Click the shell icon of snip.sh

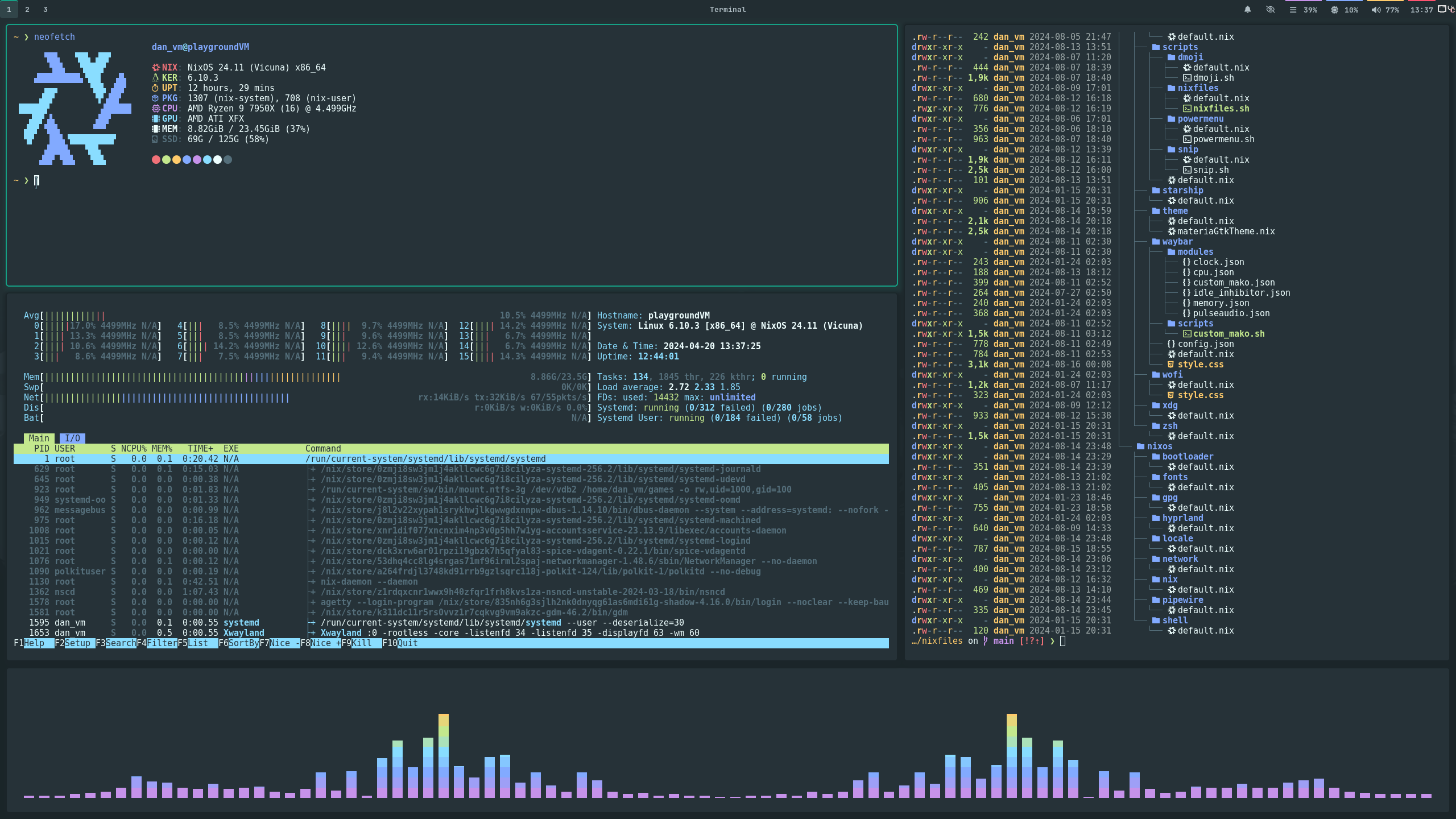pyautogui.click(x=1187, y=169)
